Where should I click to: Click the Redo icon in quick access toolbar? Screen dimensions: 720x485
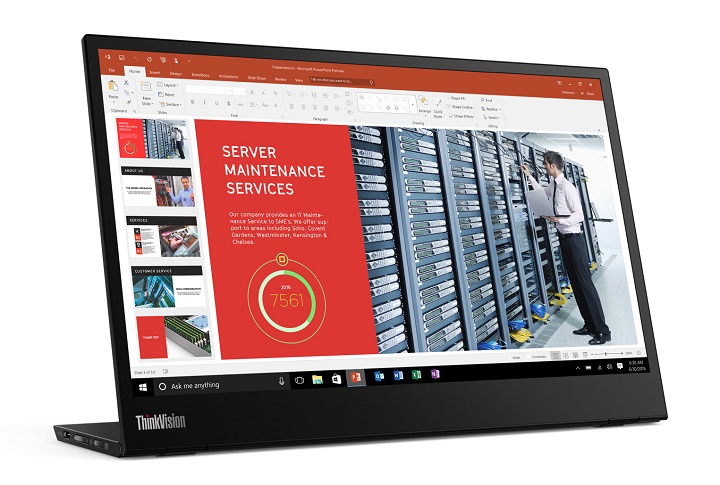[149, 59]
